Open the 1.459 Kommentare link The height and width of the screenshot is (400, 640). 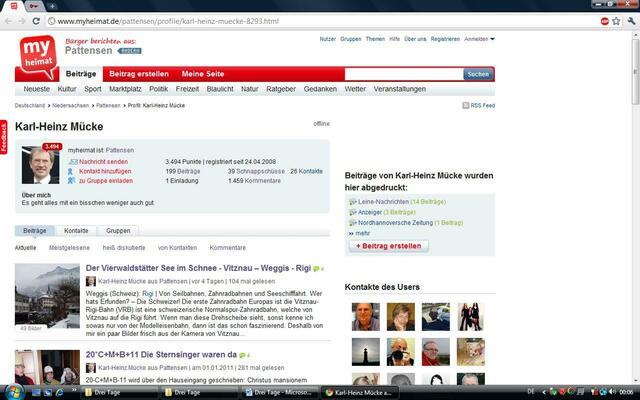[254, 180]
